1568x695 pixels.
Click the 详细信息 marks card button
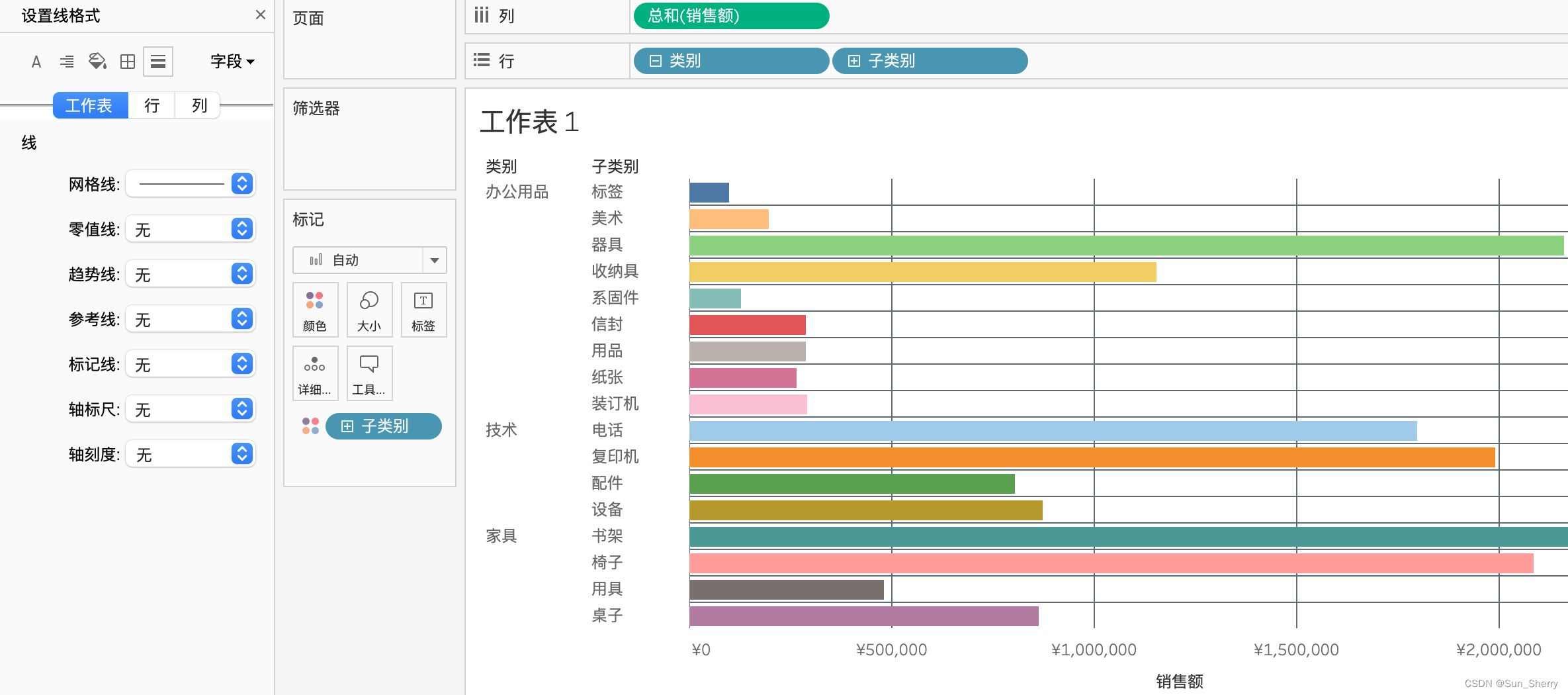coord(316,373)
